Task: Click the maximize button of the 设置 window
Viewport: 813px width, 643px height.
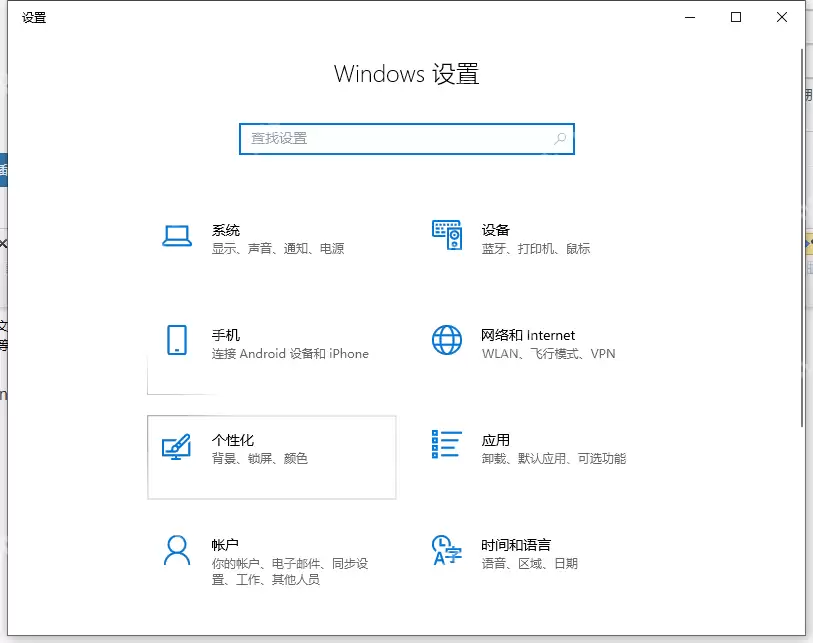Action: pos(734,17)
